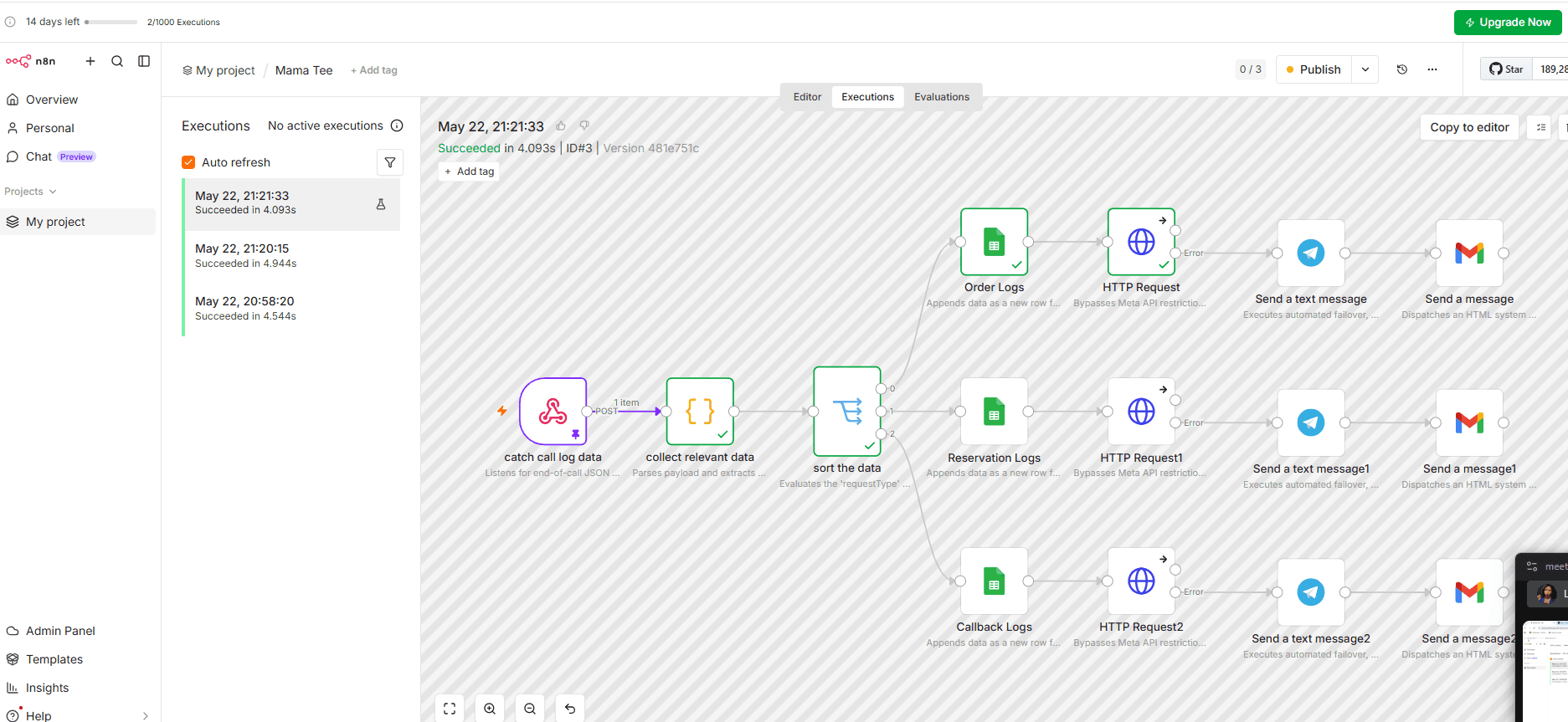This screenshot has height=722, width=1568.
Task: Click the thumbs up rating icon
Action: pyautogui.click(x=561, y=126)
